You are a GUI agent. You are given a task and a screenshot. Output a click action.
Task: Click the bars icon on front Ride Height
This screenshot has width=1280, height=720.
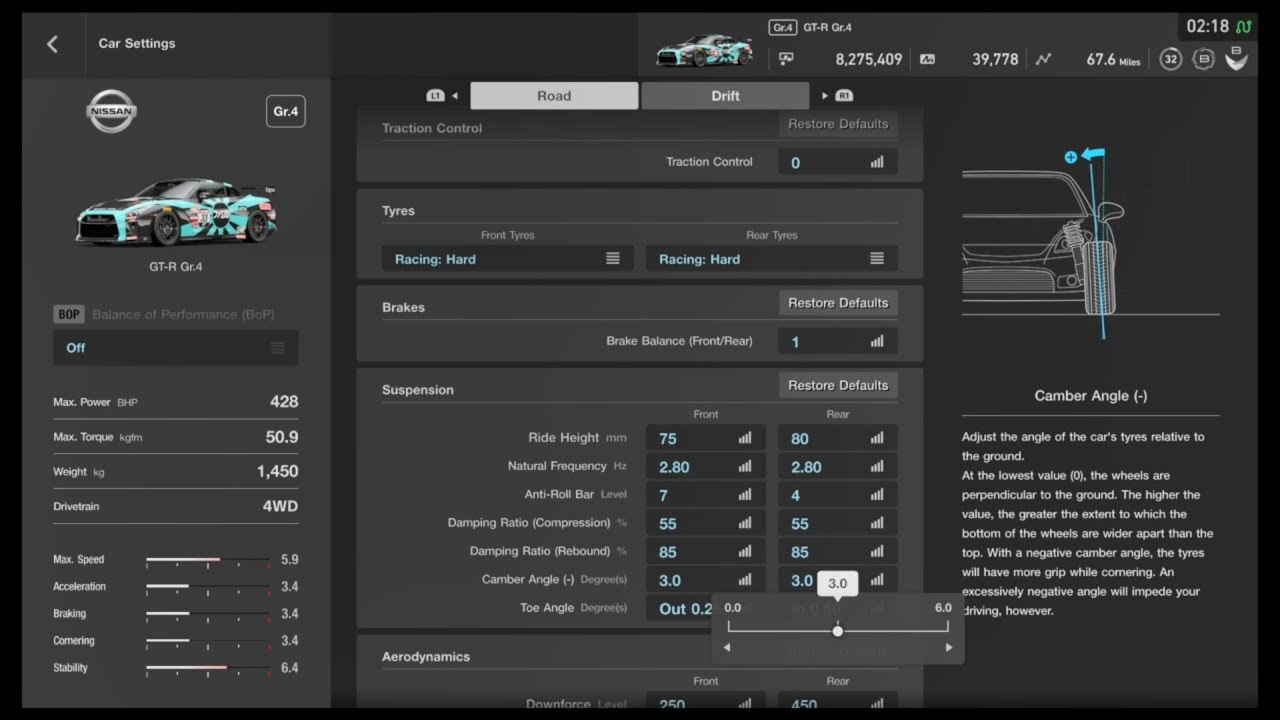pyautogui.click(x=745, y=438)
